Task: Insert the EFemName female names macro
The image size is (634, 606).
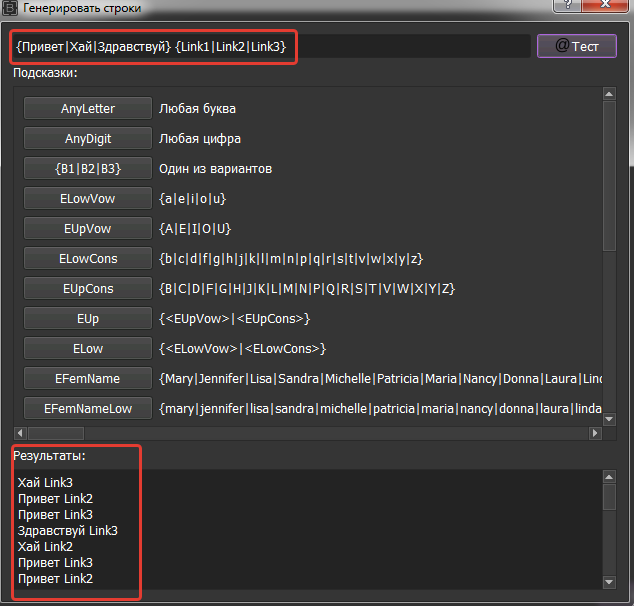Action: tap(88, 378)
